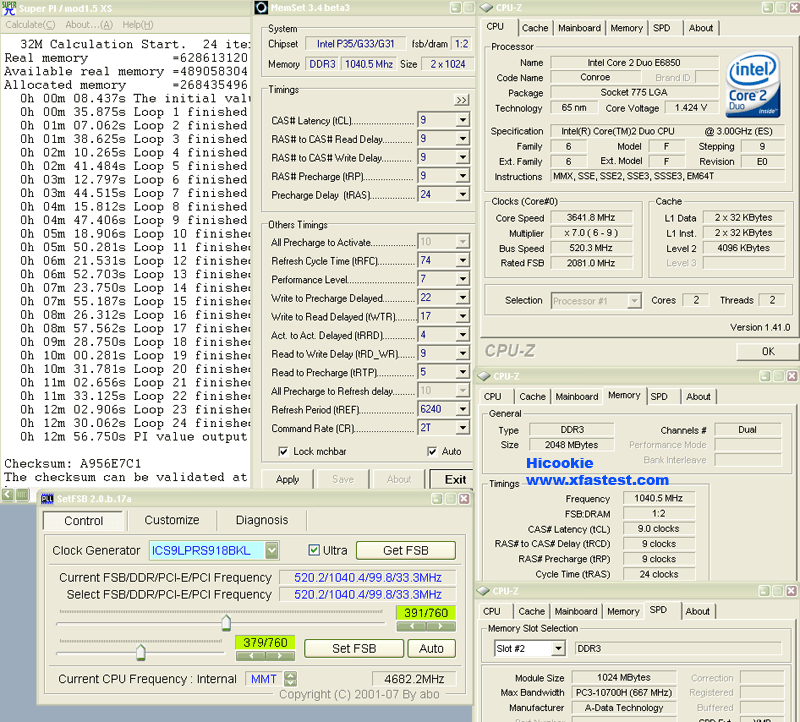Close the CPU-Z Memory window
800x722 pixels.
792,376
